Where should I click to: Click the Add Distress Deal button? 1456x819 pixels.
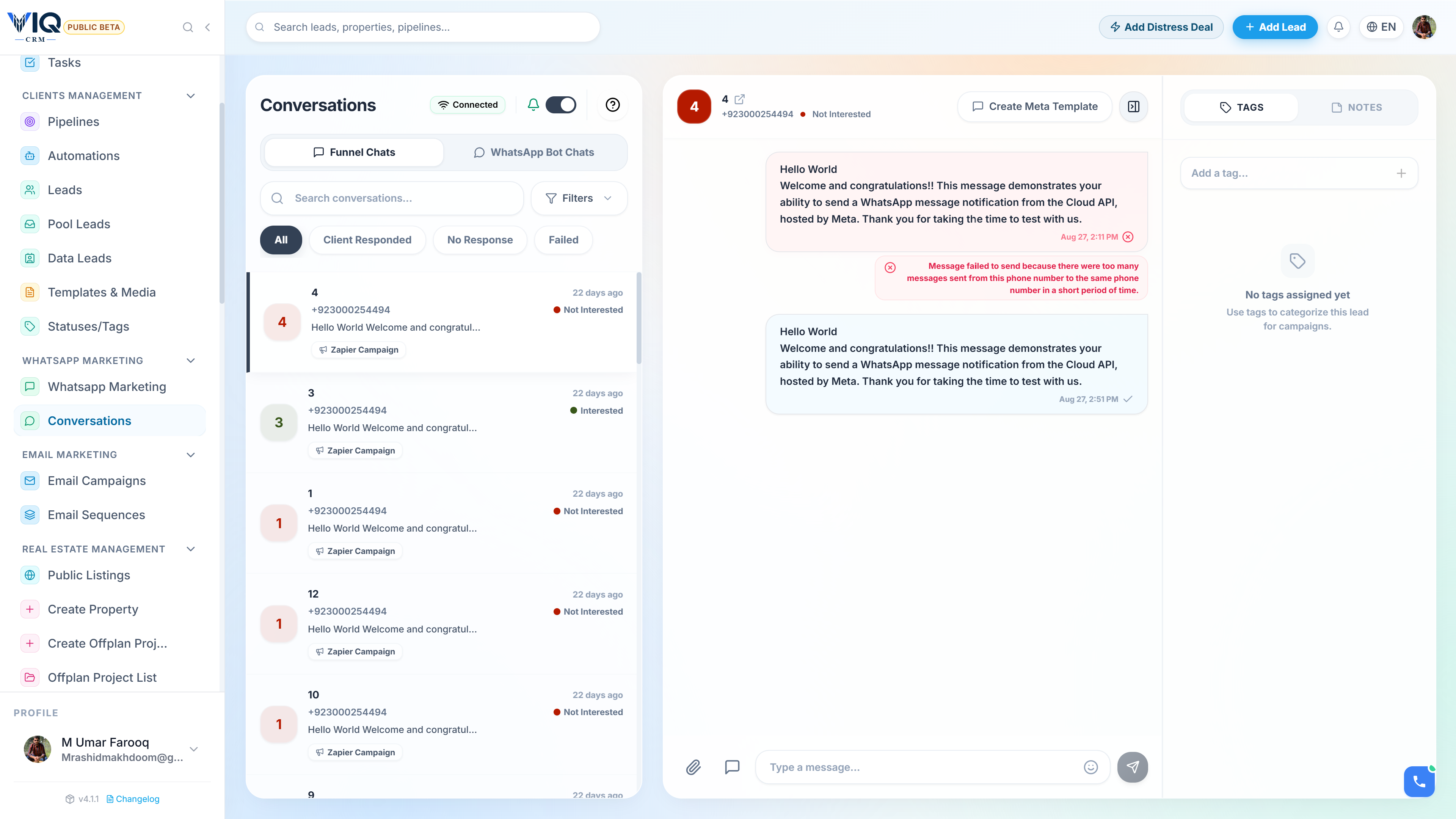(1161, 27)
